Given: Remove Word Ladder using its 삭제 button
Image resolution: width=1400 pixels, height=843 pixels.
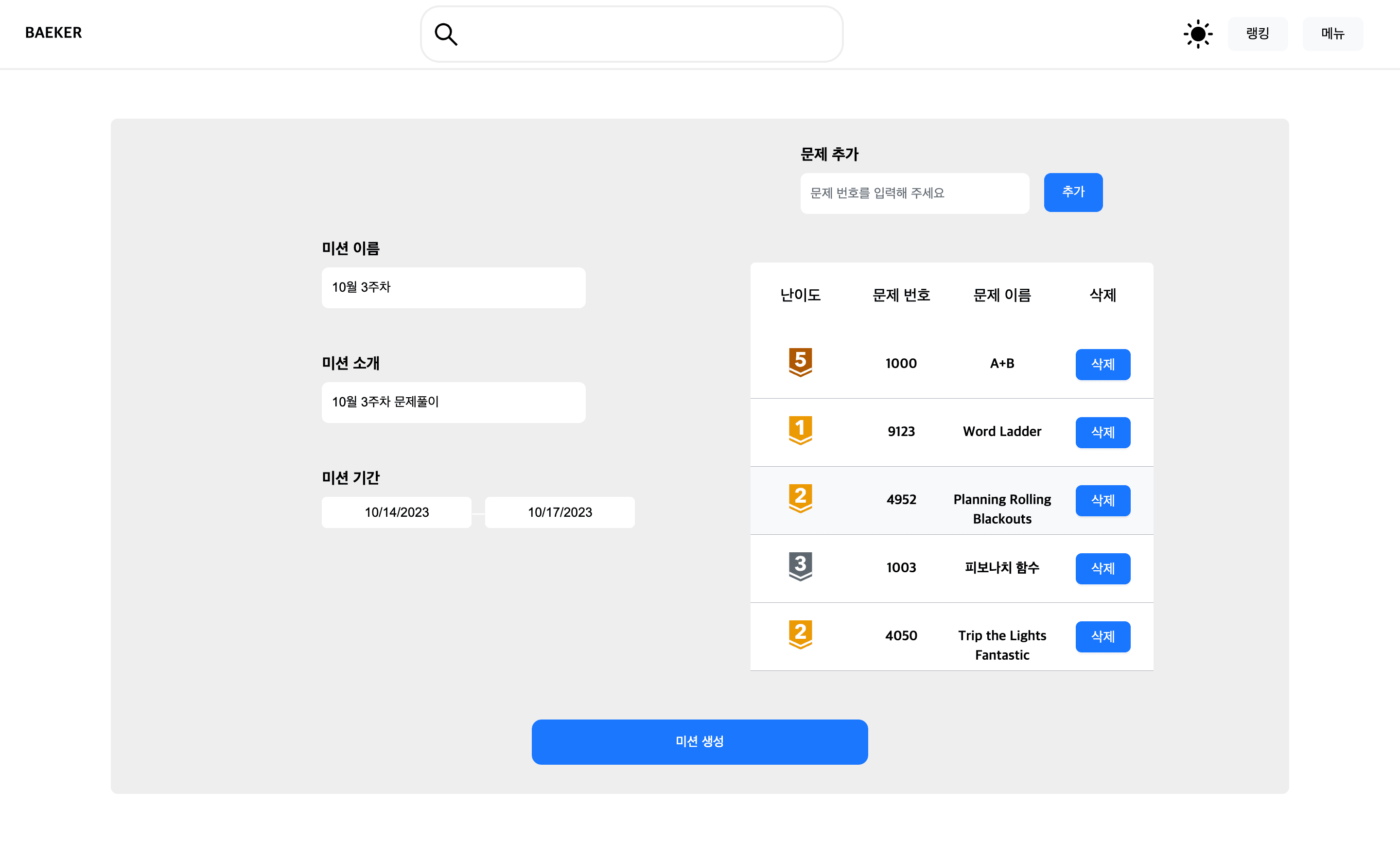Looking at the screenshot, I should [x=1102, y=432].
